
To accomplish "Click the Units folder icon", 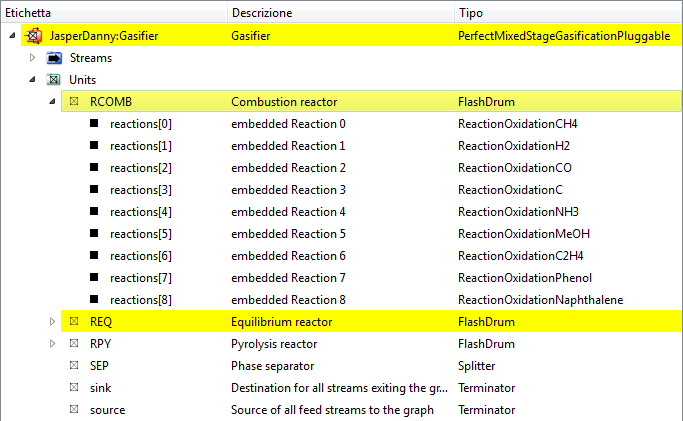I will click(54, 80).
